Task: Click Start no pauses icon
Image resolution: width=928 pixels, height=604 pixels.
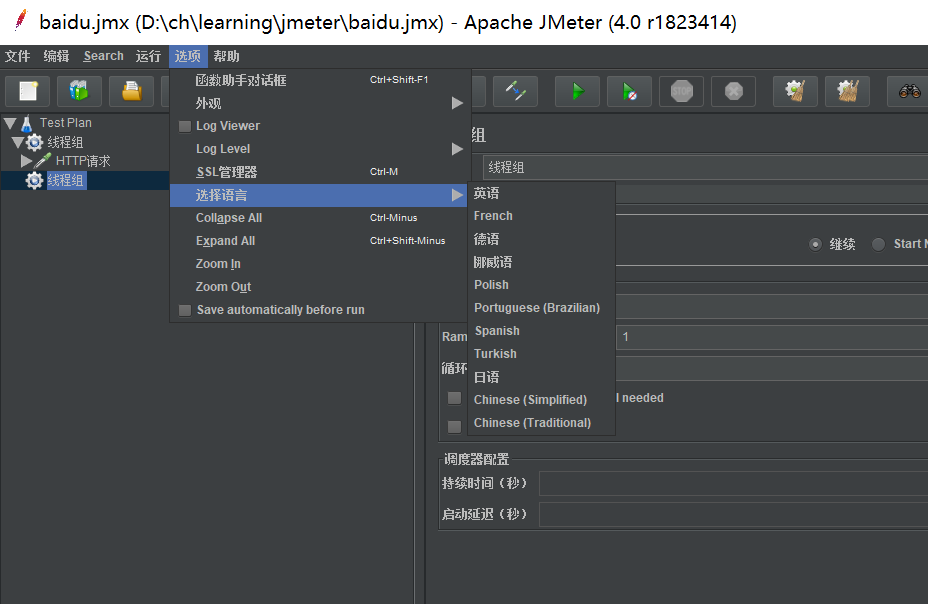Action: coord(630,91)
